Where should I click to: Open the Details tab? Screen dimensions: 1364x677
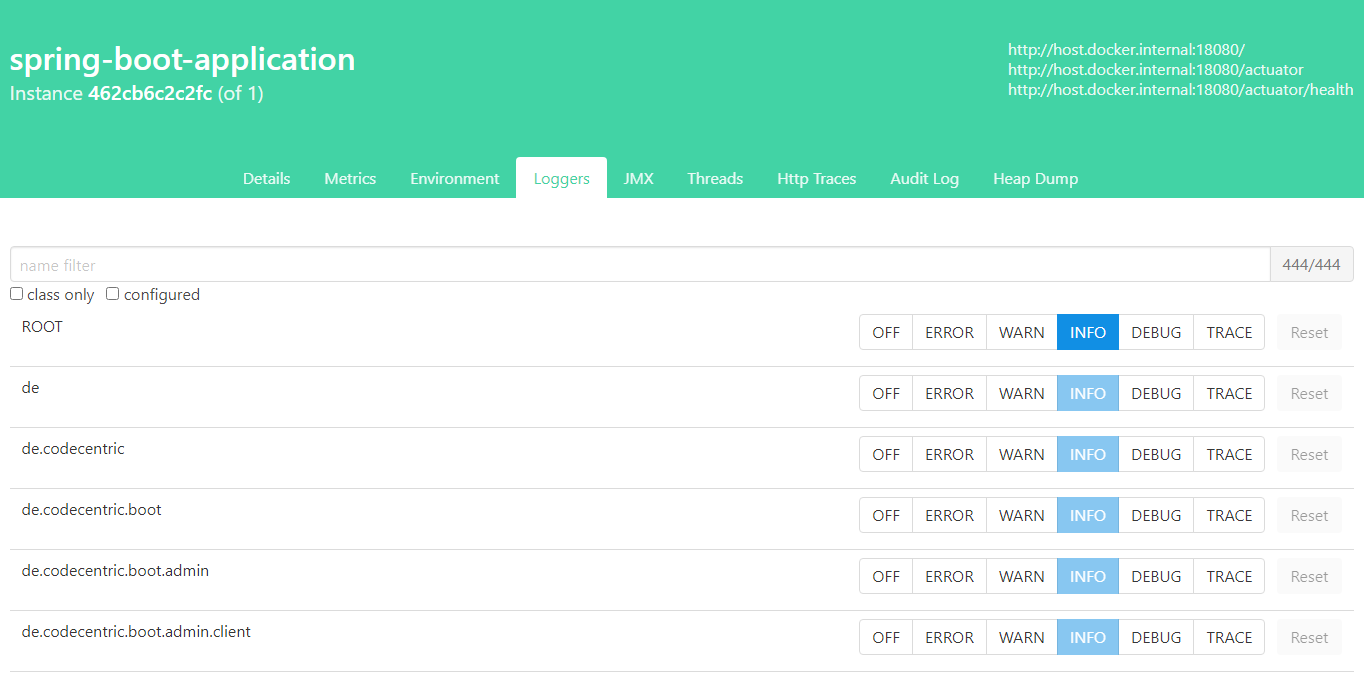pyautogui.click(x=266, y=178)
